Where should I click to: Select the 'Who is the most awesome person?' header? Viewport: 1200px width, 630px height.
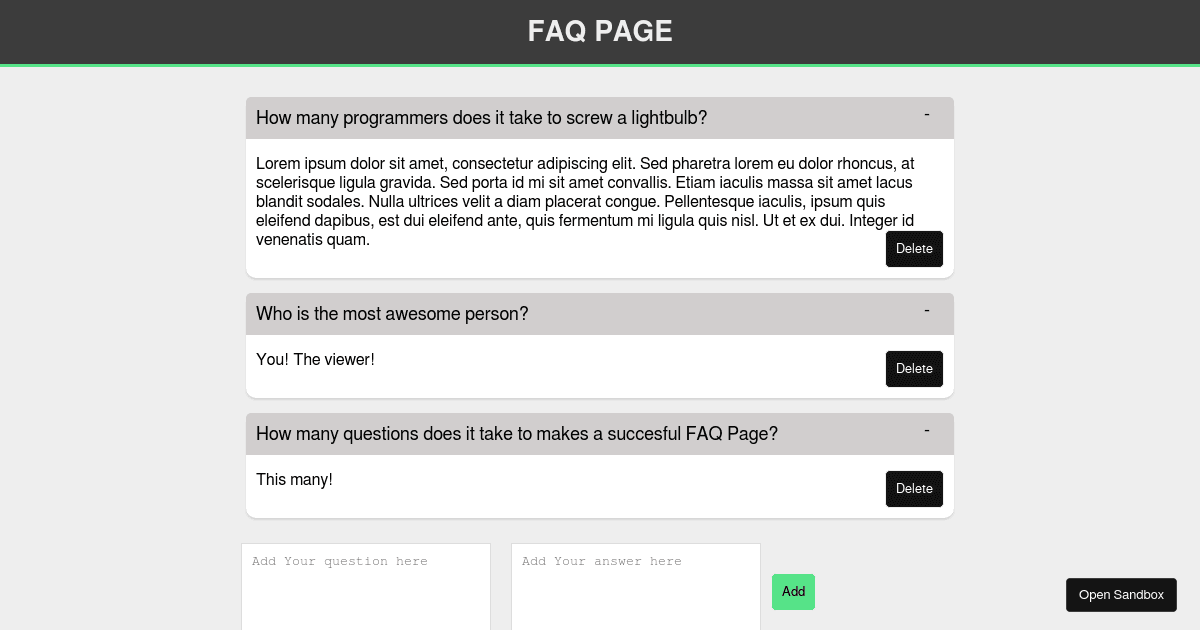click(x=392, y=314)
